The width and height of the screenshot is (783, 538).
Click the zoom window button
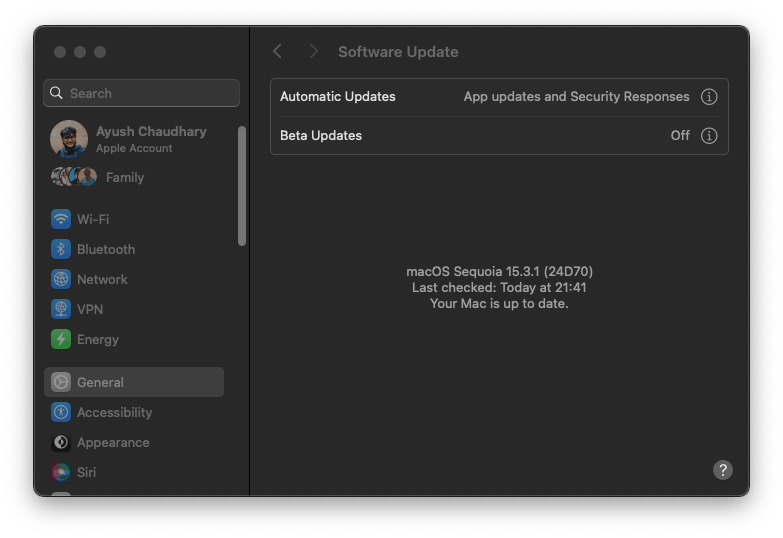click(x=100, y=51)
